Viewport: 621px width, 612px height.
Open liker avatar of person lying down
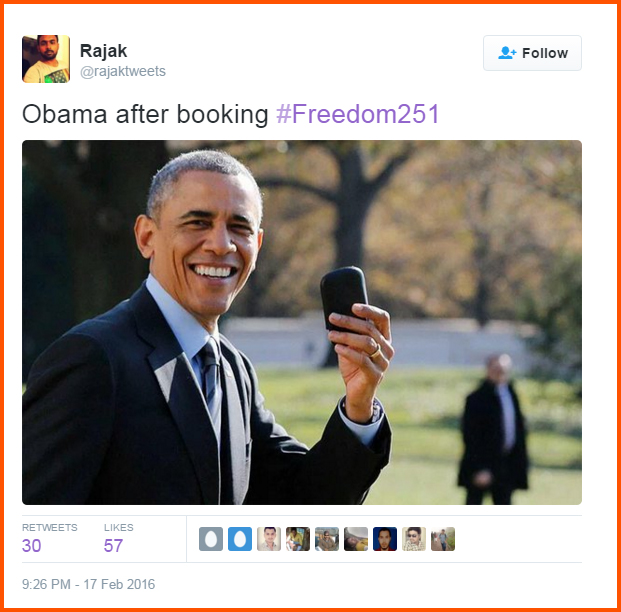(x=356, y=539)
